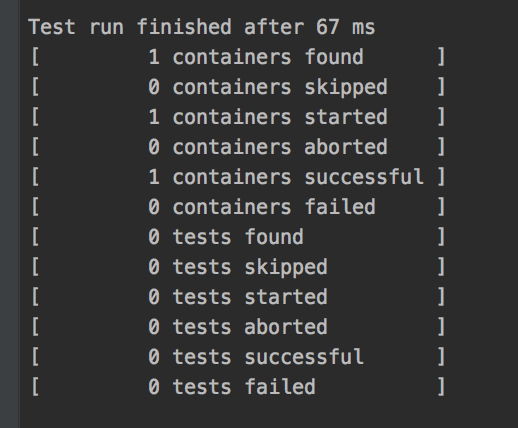The width and height of the screenshot is (518, 428).
Task: Click the '0 tests skipped' line
Action: coord(238,268)
